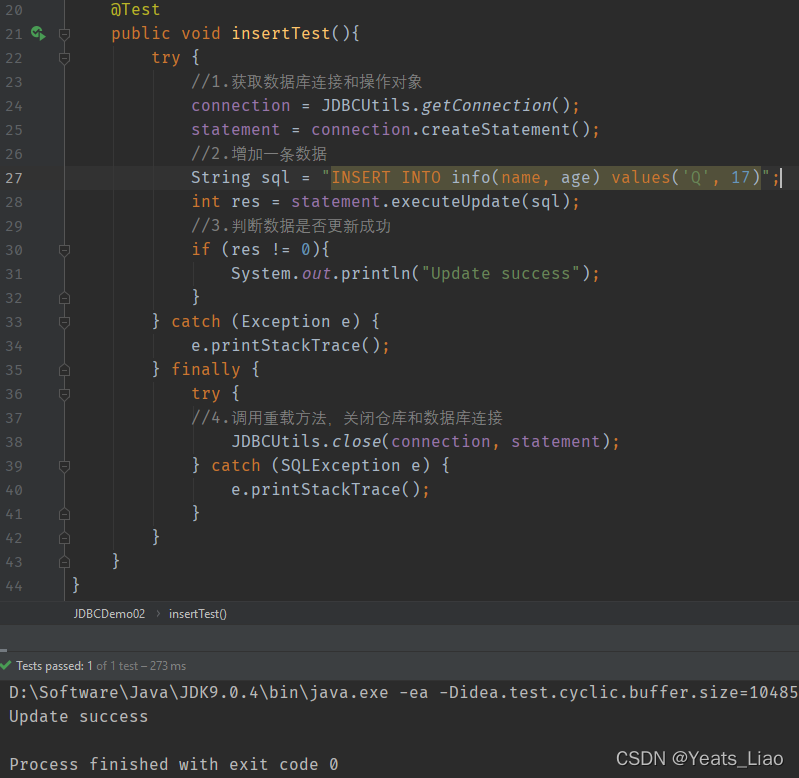This screenshot has width=799, height=778.
Task: Collapse the catch Exception block on line 33
Action: [x=64, y=322]
